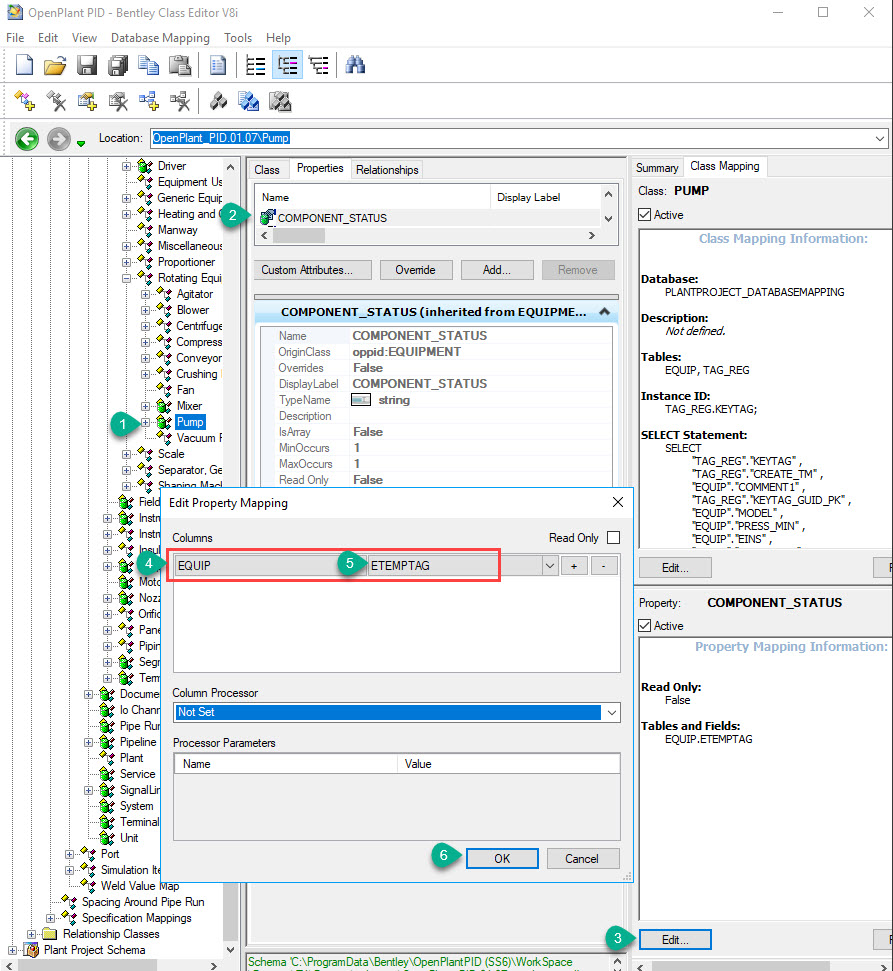
Task: Click the Copy toolbar icon
Action: [149, 65]
